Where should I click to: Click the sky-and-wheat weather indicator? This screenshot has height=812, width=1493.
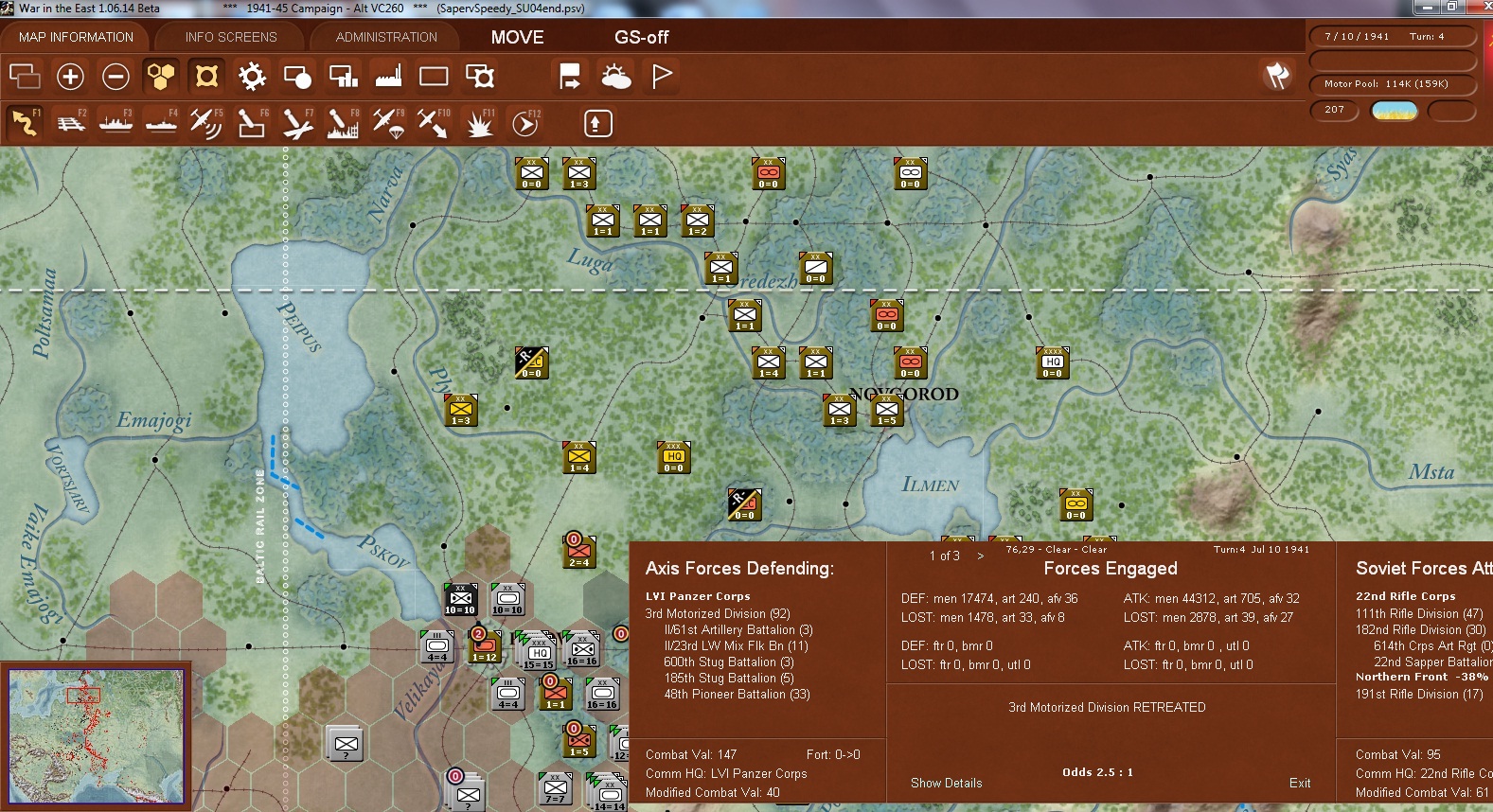[1395, 111]
